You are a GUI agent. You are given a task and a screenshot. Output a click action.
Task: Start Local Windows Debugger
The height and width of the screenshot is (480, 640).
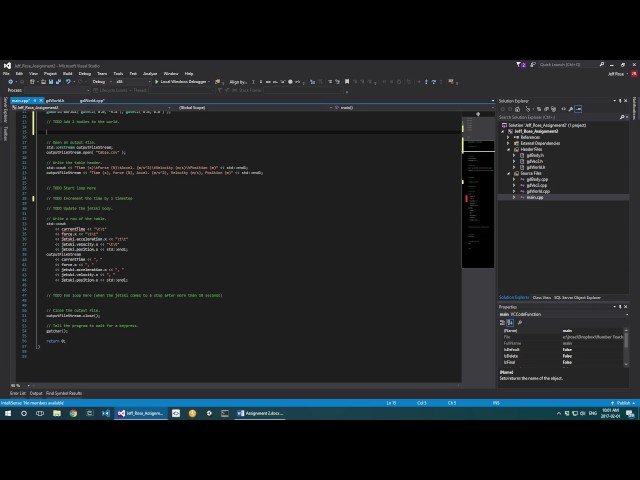coord(181,82)
